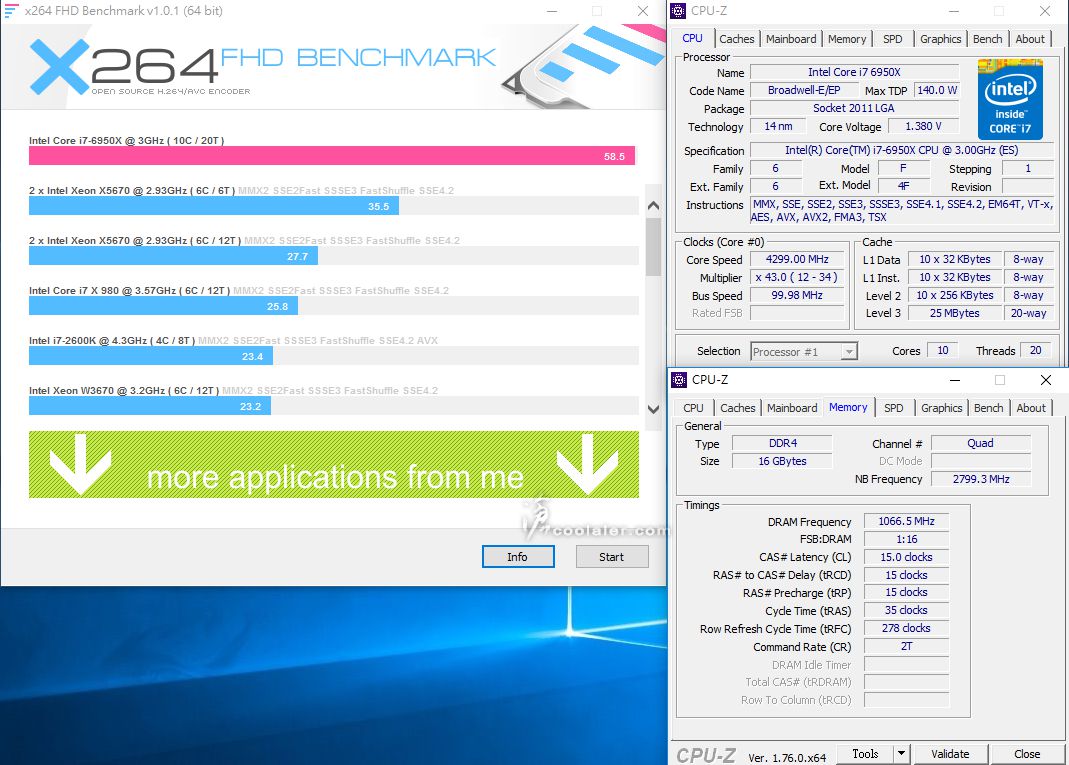The height and width of the screenshot is (765, 1069).
Task: Click the Tools button in CPU-Z
Action: click(x=865, y=753)
